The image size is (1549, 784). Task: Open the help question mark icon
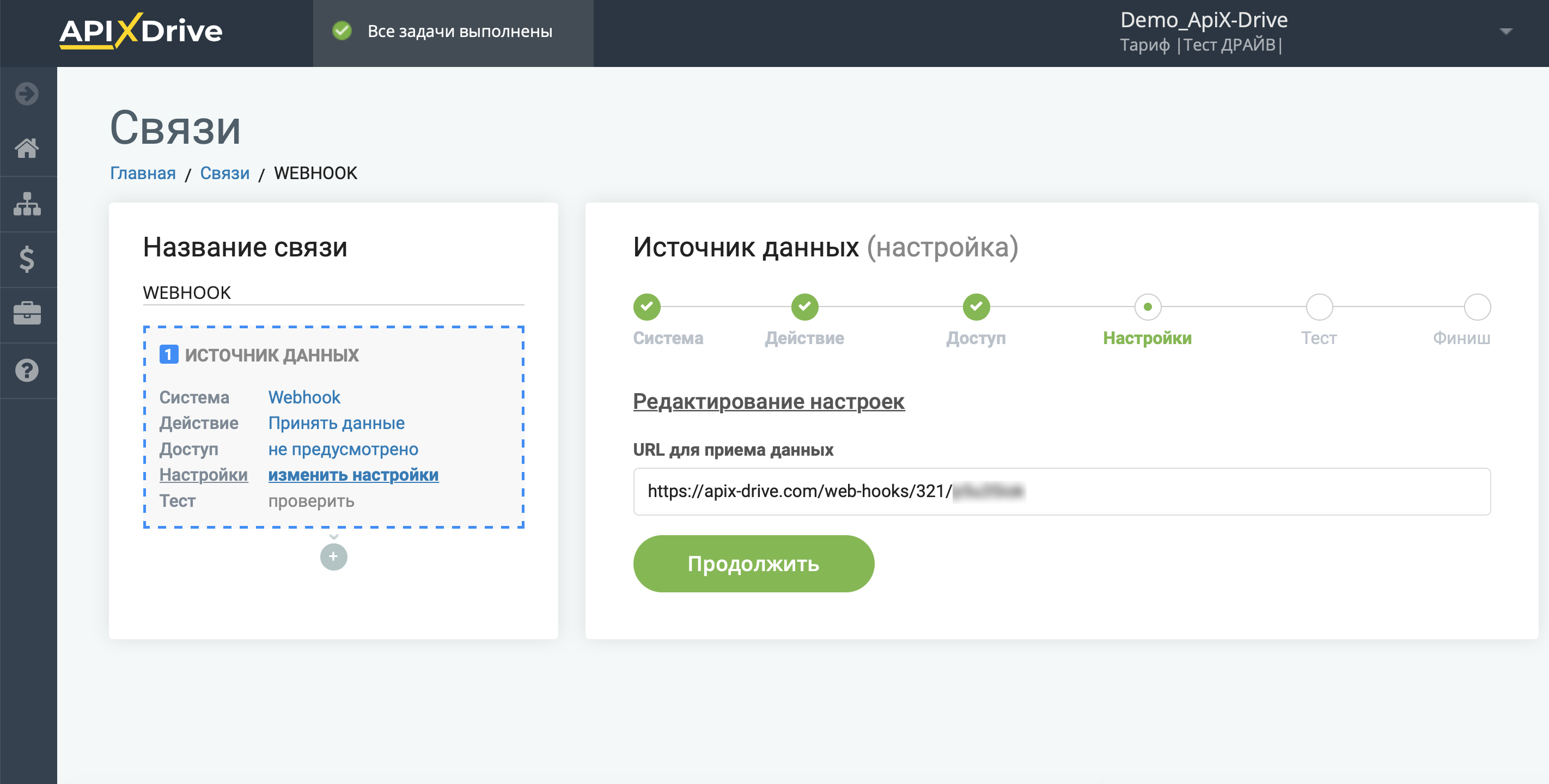click(x=27, y=370)
